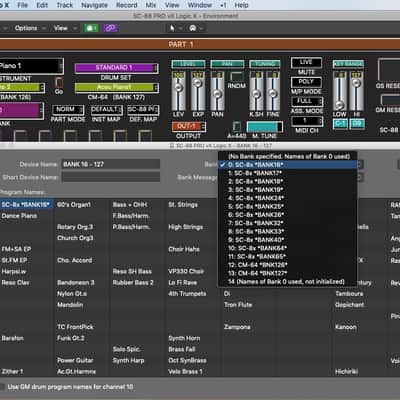400x400 pixels.
Task: Open the Track menu
Action: click(65, 5)
